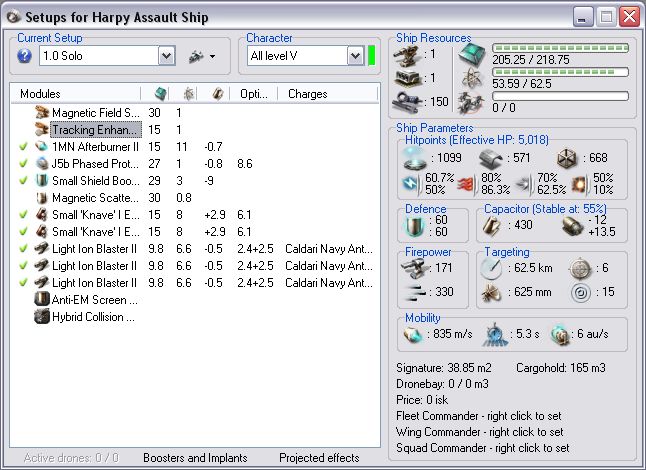Screen dimensions: 646x470
Task: Click the capacitor recharge icon
Action: [573, 226]
